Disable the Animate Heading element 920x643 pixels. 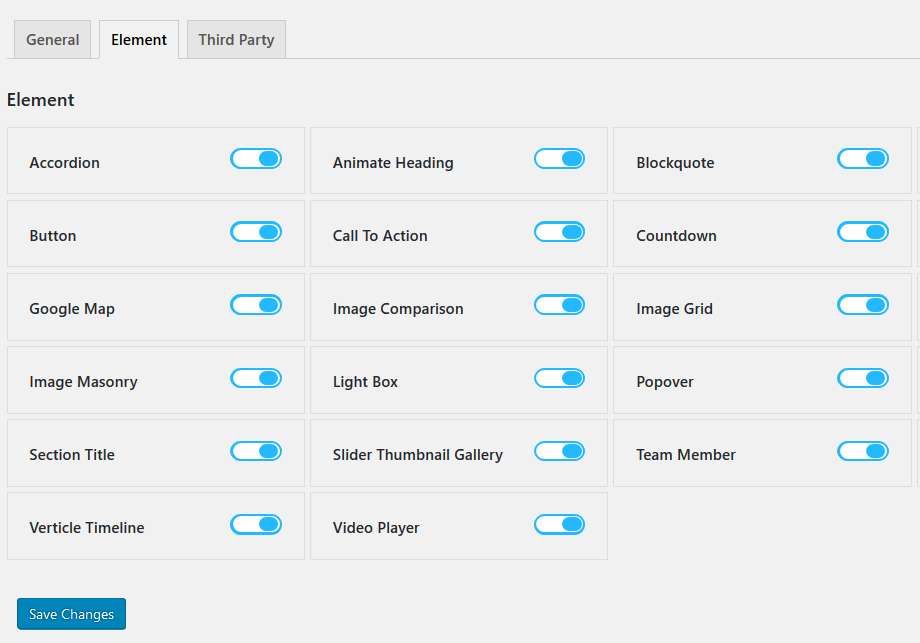point(559,158)
